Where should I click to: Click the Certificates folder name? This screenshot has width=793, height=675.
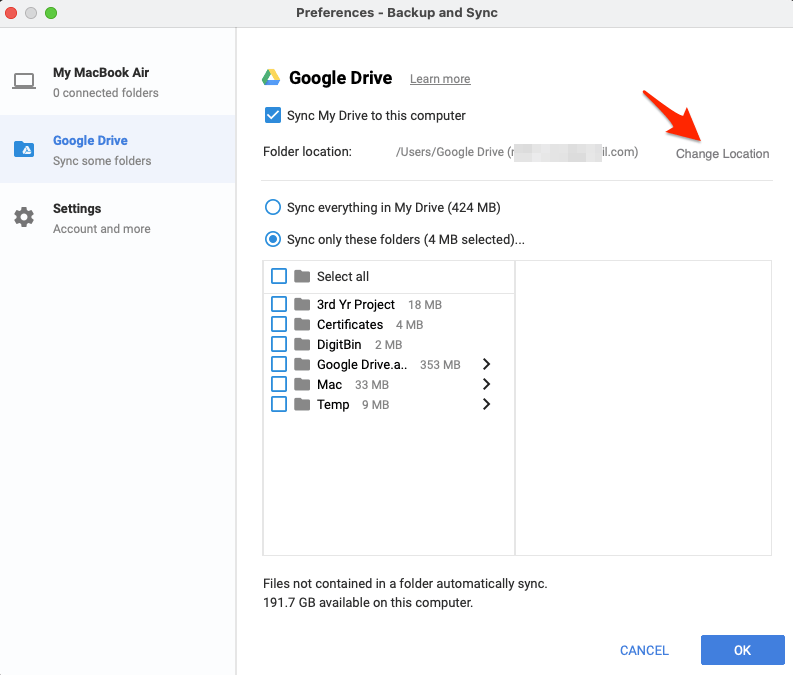(x=350, y=325)
